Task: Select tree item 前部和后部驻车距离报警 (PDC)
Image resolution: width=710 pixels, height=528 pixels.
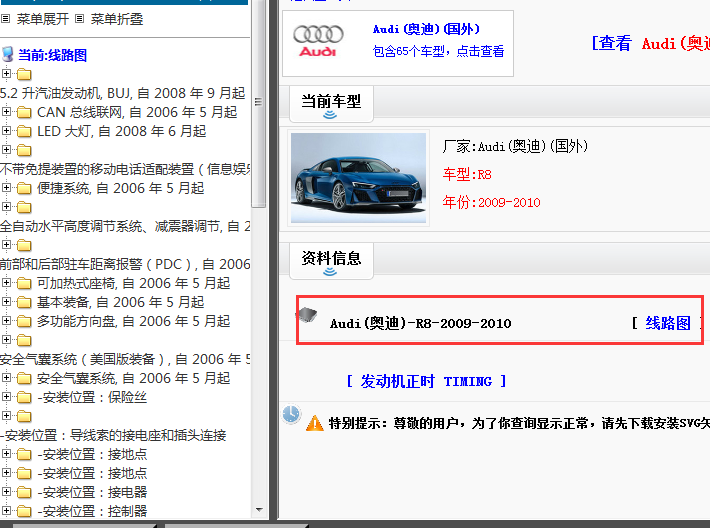Action: tap(125, 264)
